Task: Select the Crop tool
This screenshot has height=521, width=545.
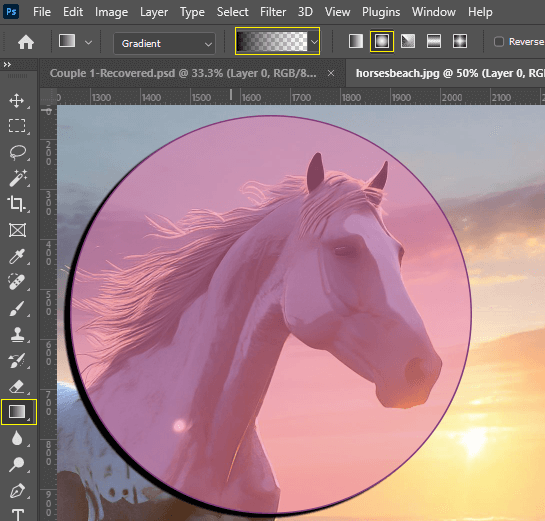Action: coord(17,204)
